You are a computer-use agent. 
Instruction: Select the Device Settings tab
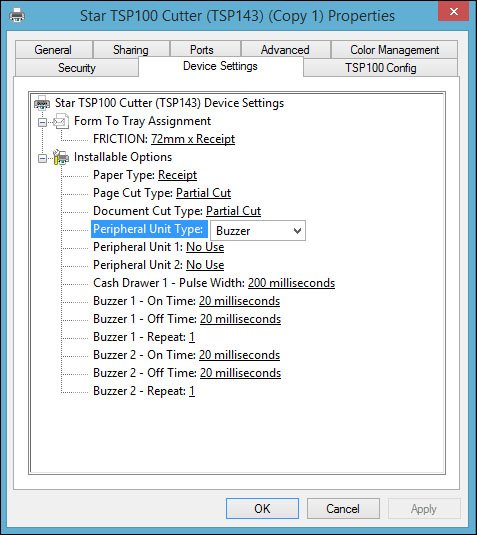click(220, 66)
